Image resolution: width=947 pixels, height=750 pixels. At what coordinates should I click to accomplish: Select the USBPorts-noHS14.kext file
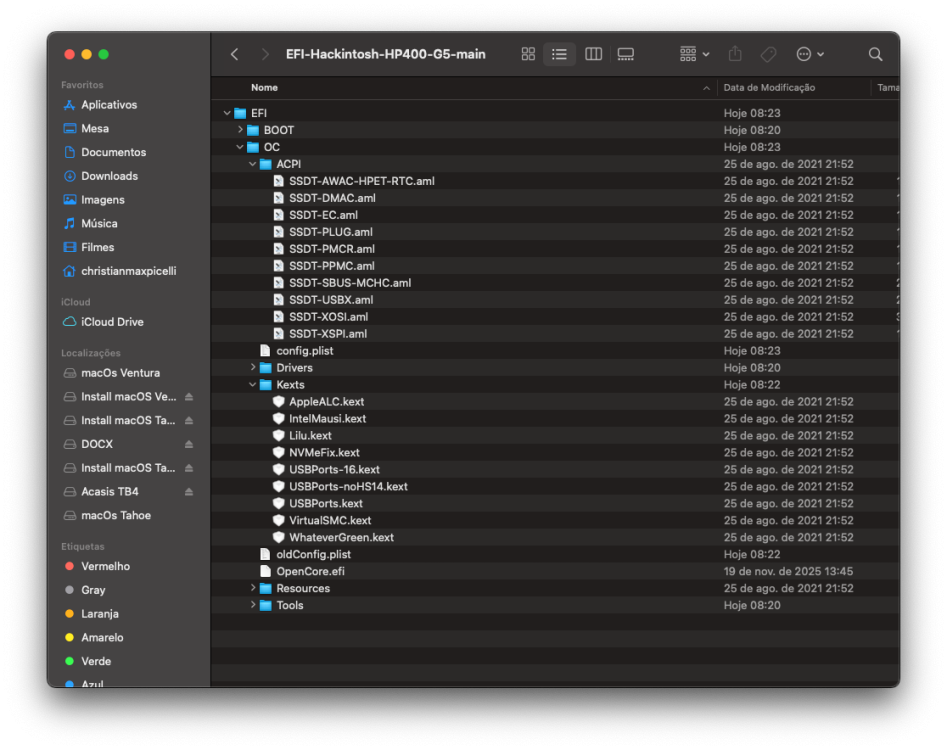(x=348, y=486)
